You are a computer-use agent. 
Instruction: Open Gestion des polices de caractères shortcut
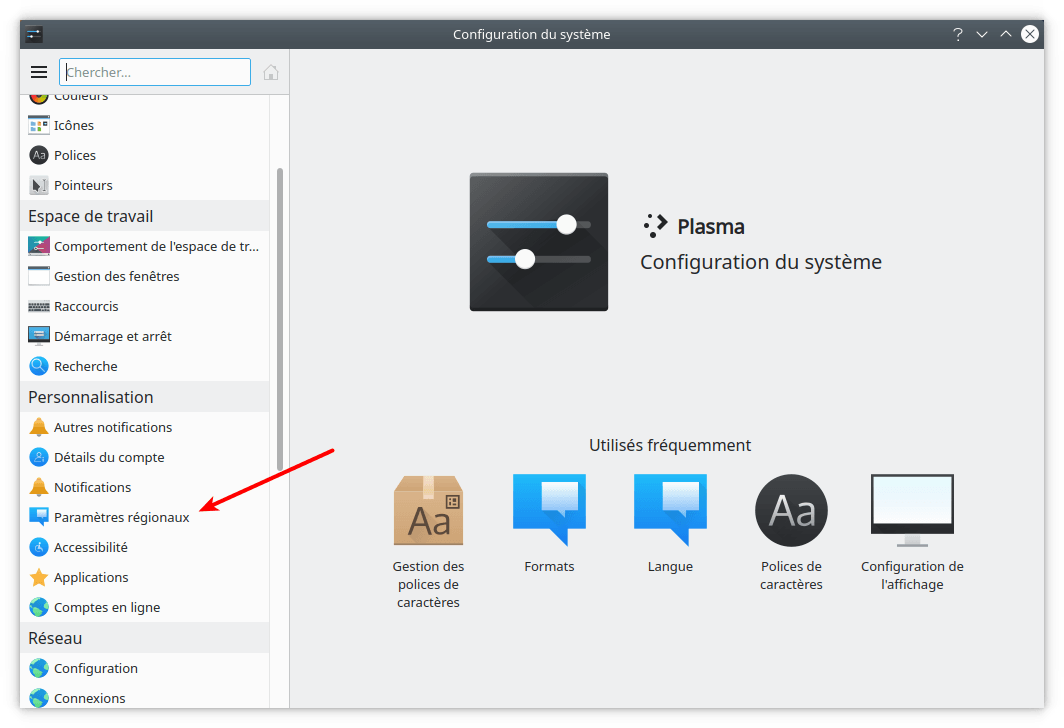point(428,541)
